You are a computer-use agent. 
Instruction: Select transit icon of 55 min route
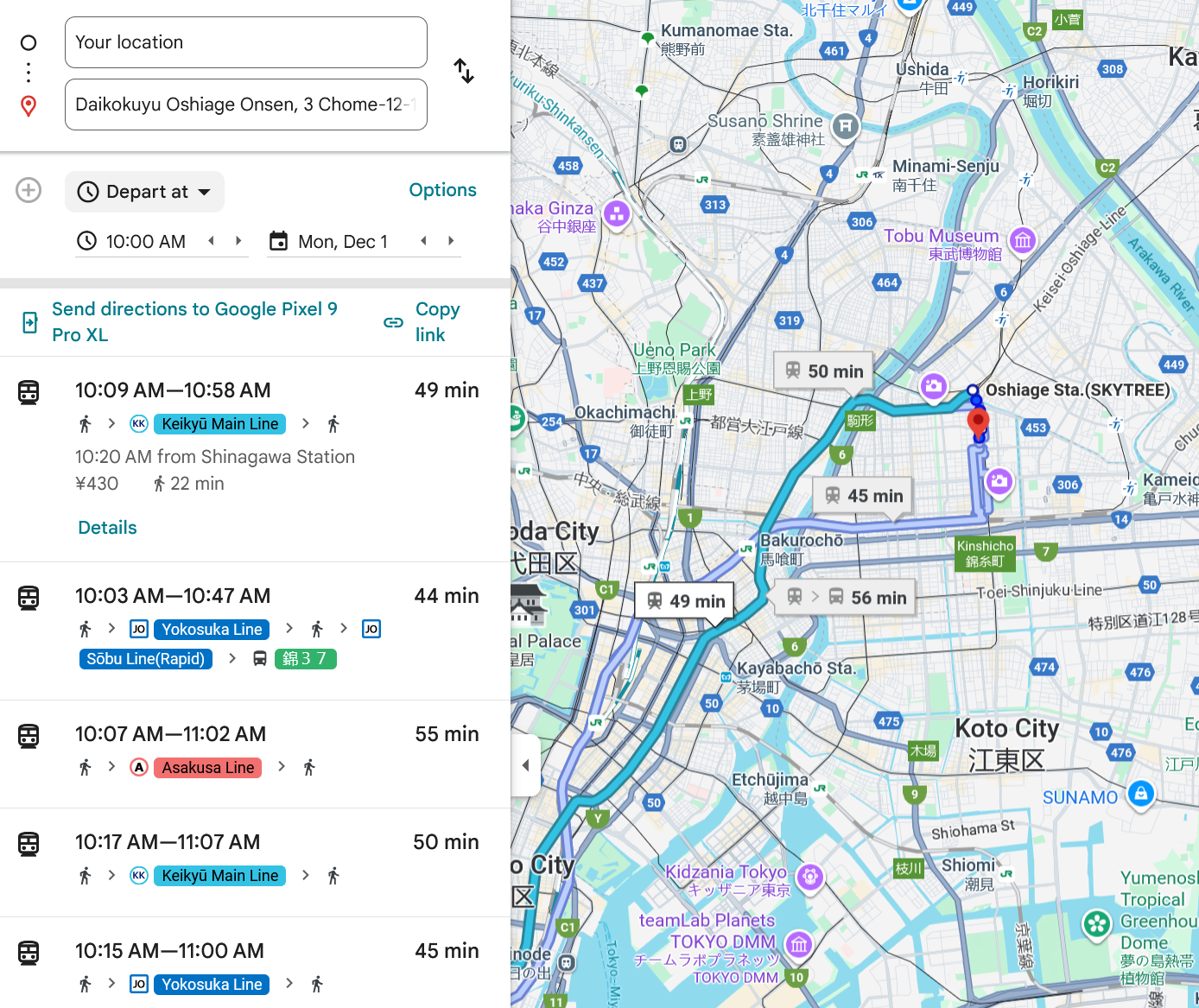pyautogui.click(x=29, y=736)
